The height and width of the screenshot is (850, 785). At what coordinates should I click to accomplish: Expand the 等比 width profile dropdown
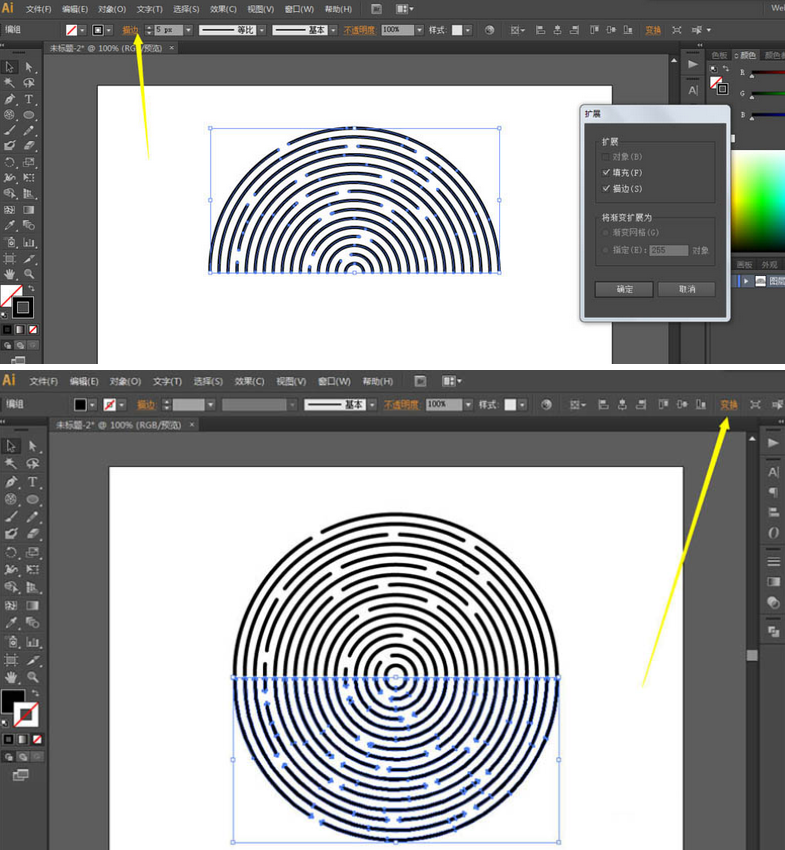262,31
